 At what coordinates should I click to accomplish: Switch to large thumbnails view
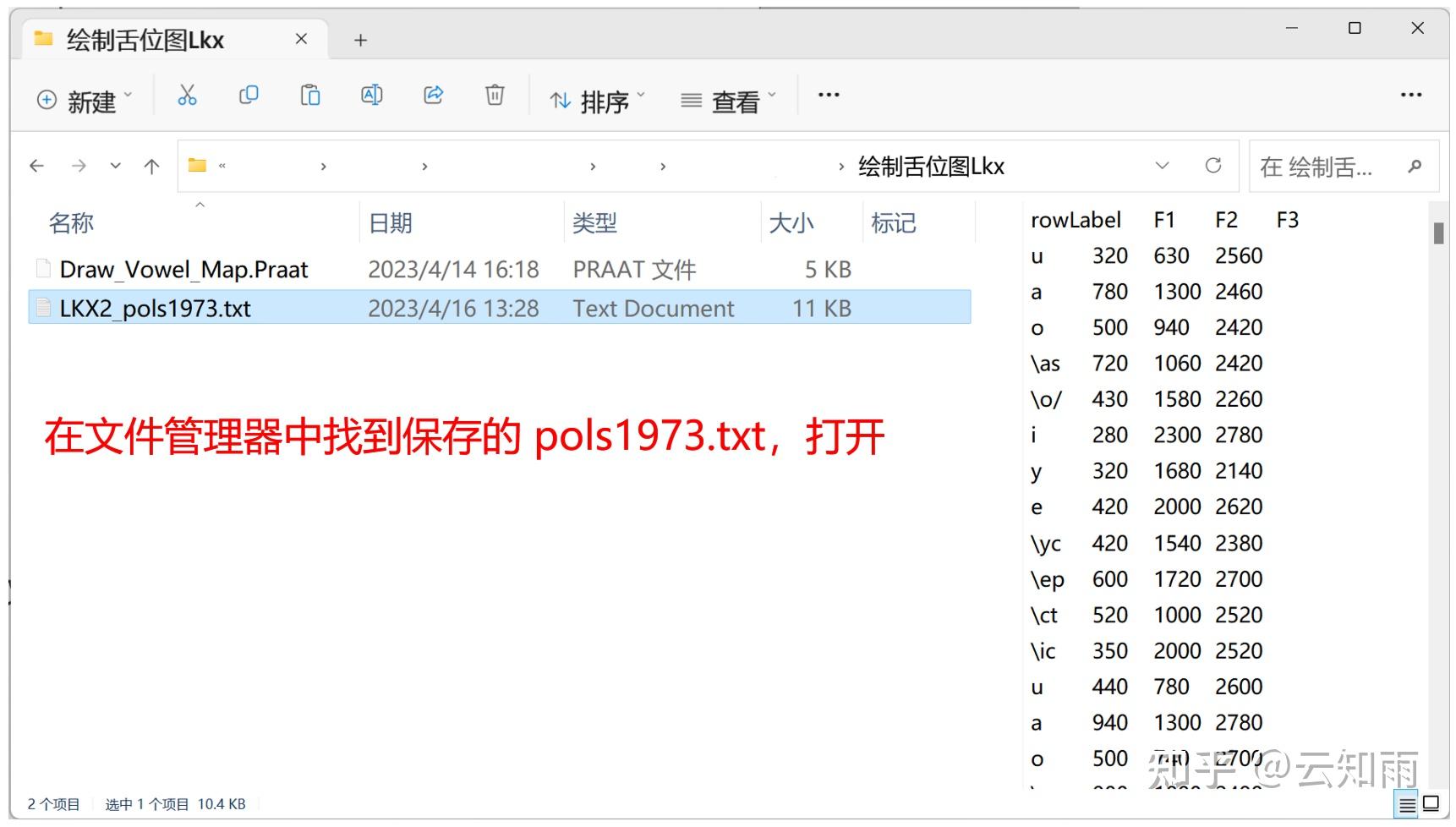1430,804
